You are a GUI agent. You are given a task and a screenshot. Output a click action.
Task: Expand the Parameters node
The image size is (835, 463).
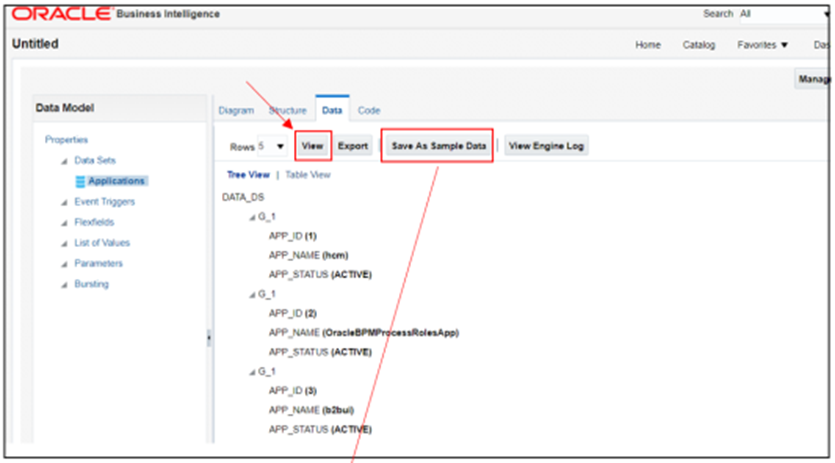[x=64, y=264]
